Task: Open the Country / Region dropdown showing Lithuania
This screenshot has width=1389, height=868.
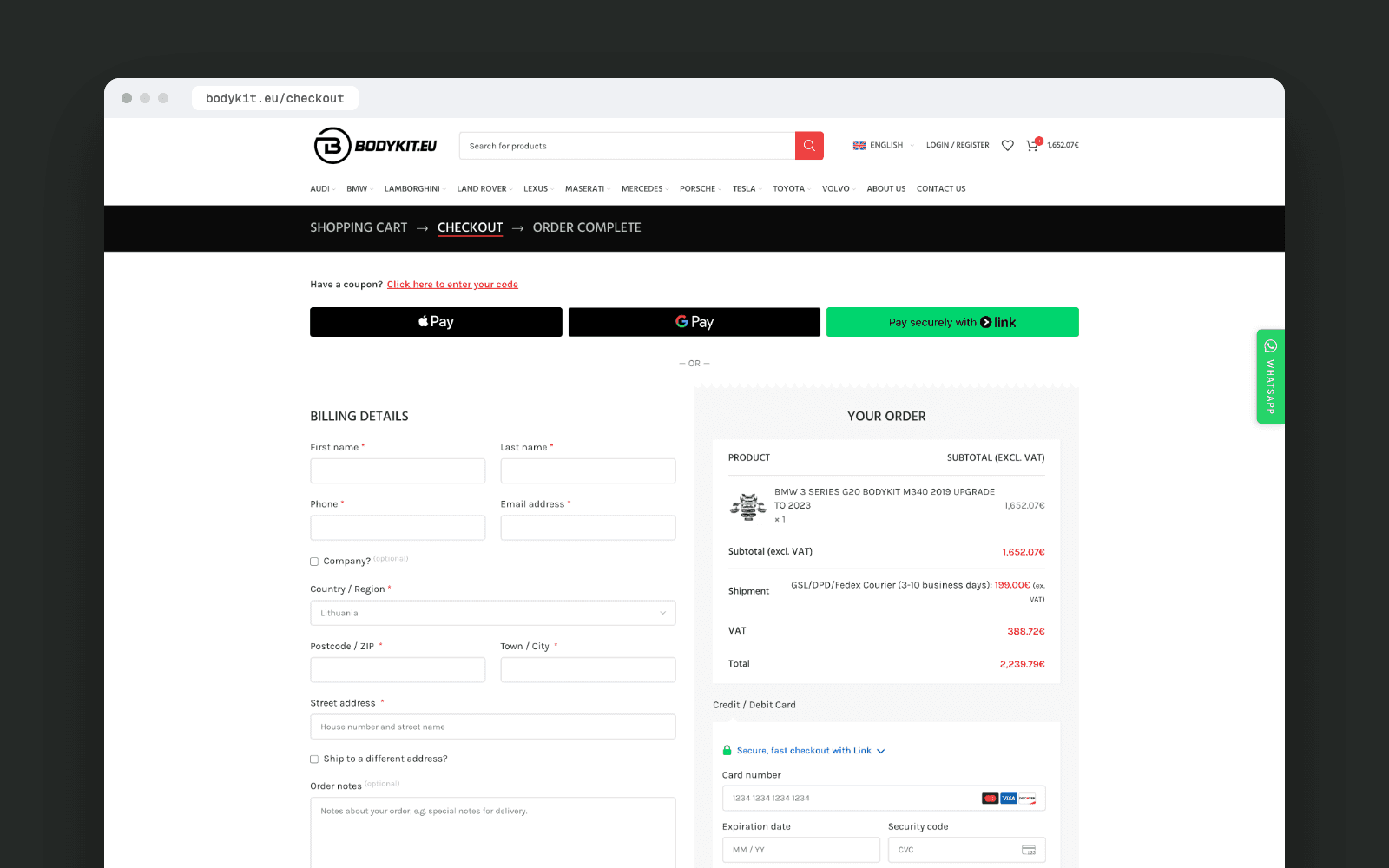Action: pyautogui.click(x=492, y=613)
